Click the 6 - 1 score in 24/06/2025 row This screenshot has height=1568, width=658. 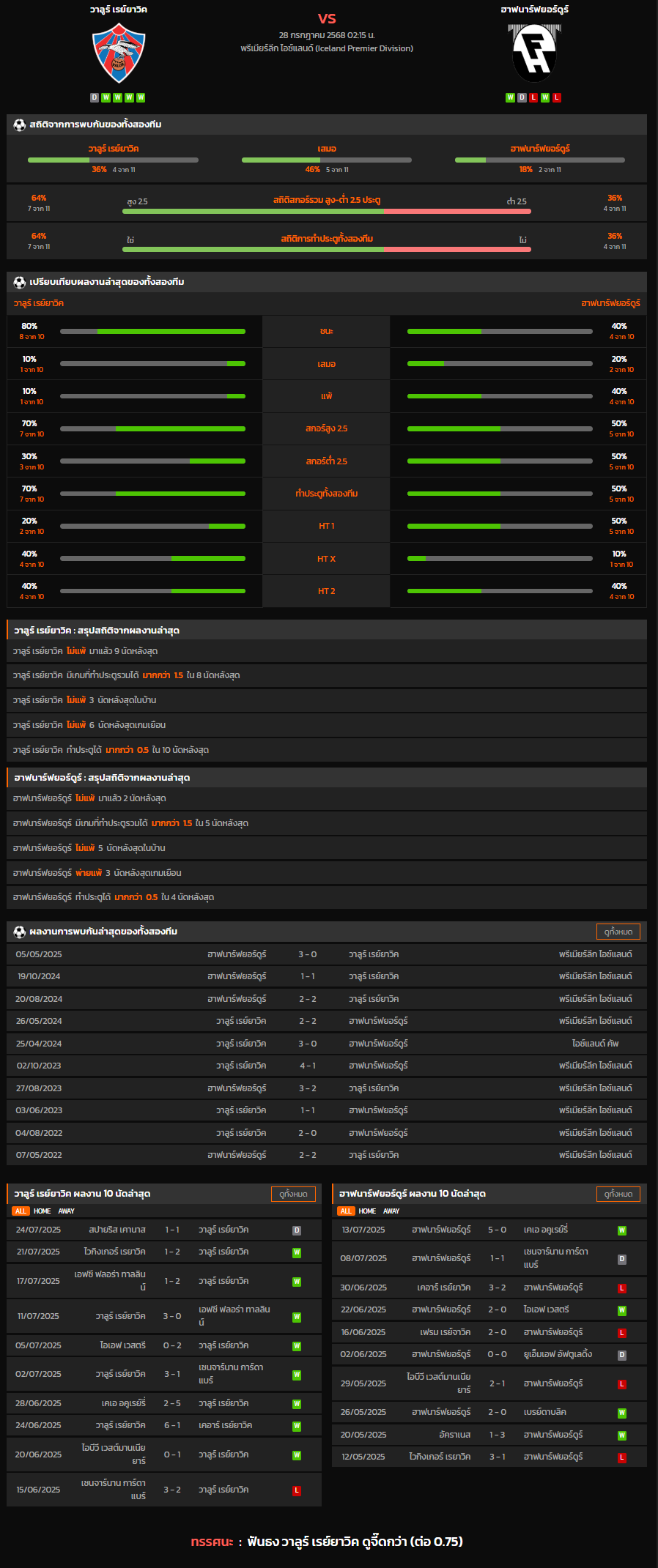172,1425
